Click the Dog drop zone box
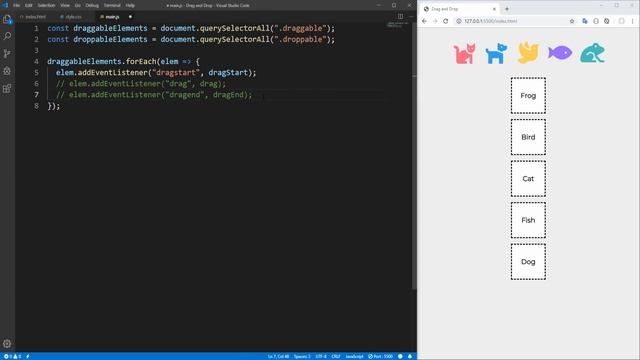Viewport: 640px width, 360px height. point(528,262)
